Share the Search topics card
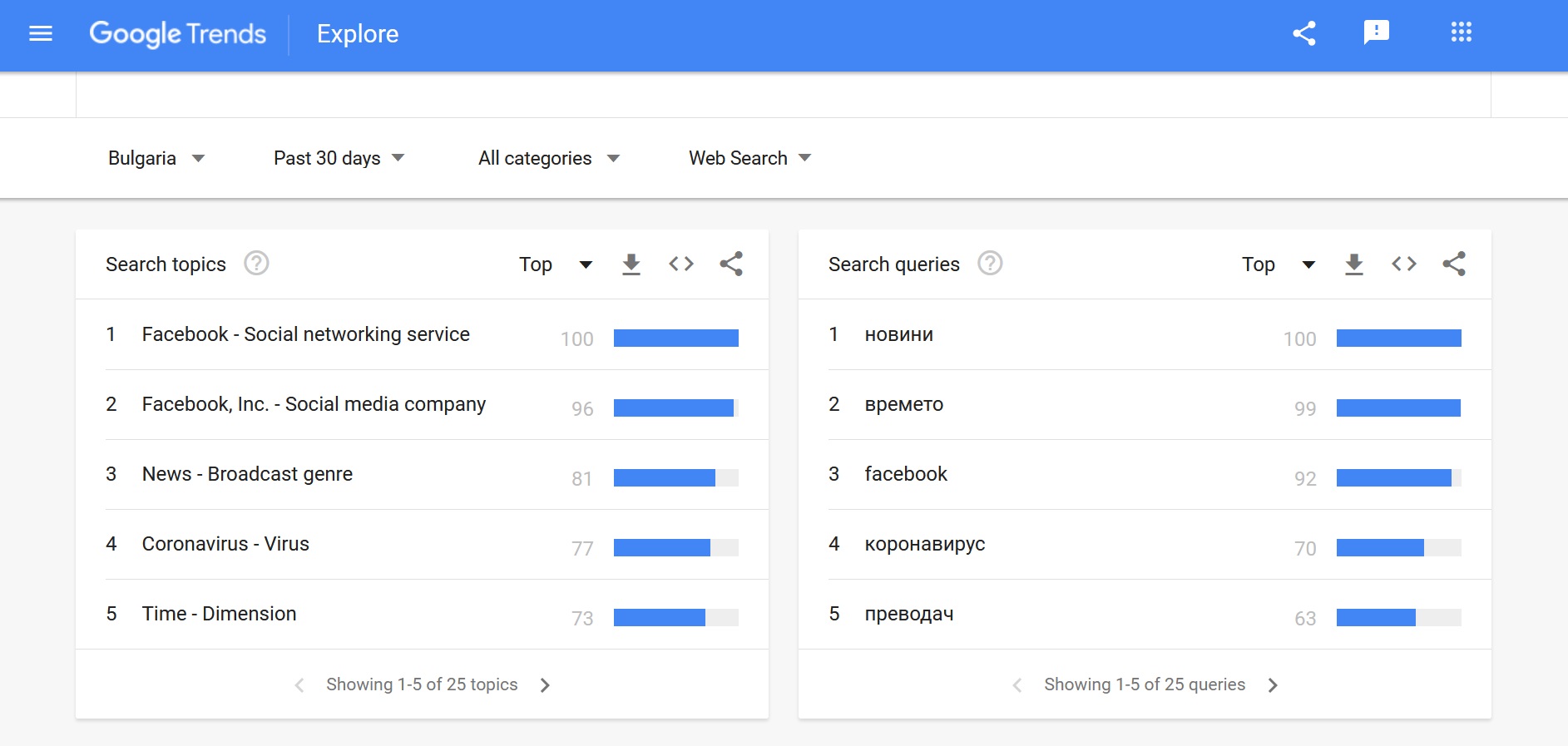Image resolution: width=1568 pixels, height=746 pixels. click(731, 264)
